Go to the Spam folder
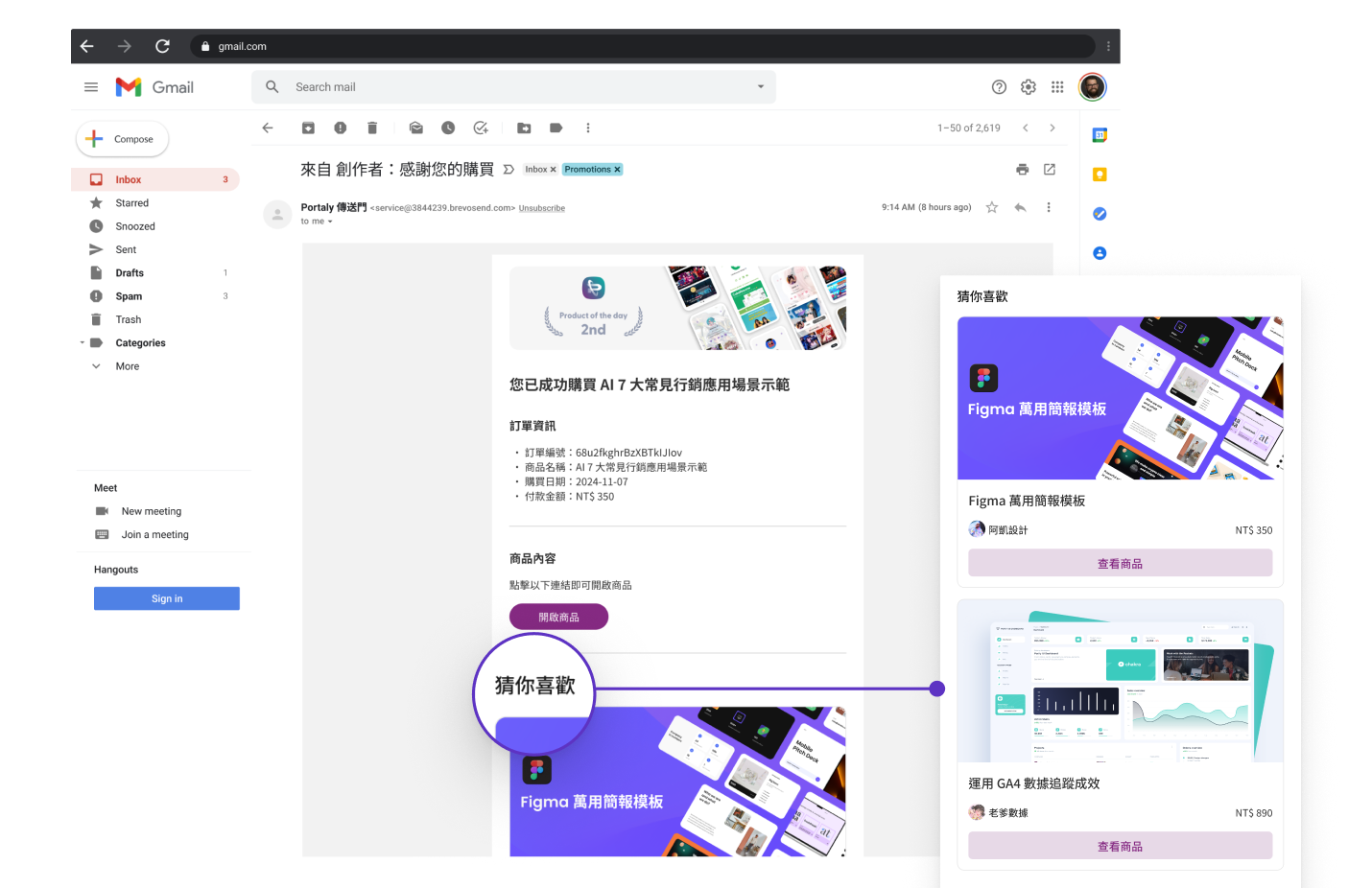This screenshot has width=1372, height=888. click(129, 296)
